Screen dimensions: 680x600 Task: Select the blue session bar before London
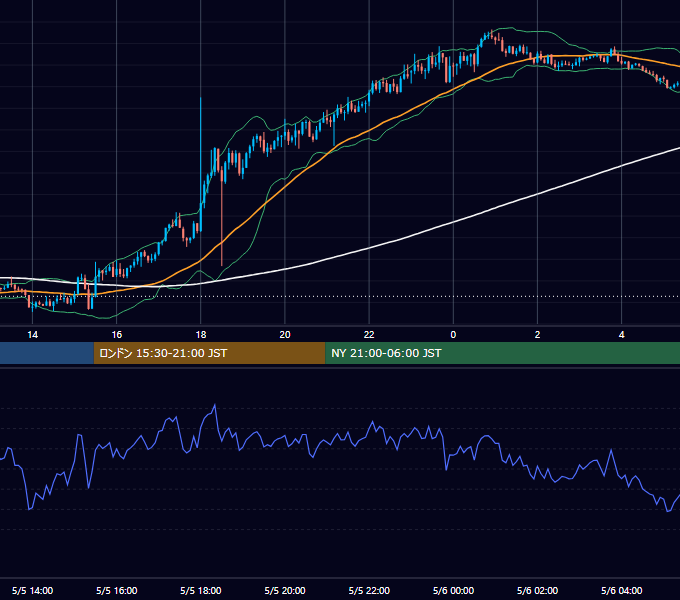tap(47, 353)
